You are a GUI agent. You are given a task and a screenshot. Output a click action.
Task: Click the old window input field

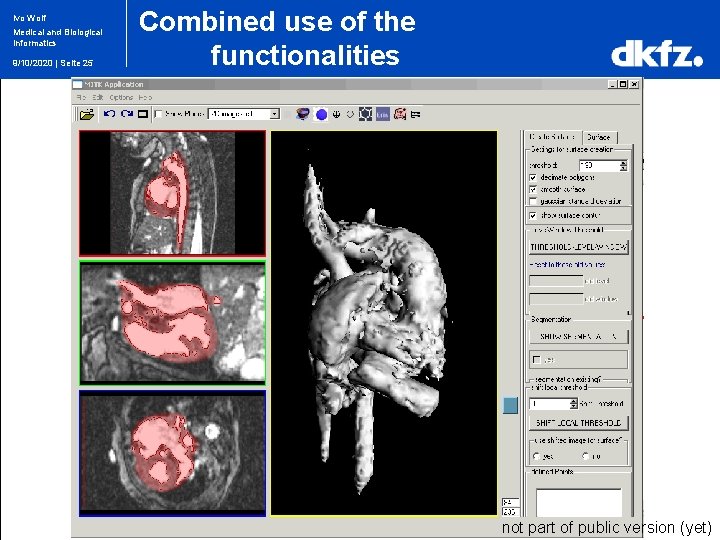coord(556,299)
